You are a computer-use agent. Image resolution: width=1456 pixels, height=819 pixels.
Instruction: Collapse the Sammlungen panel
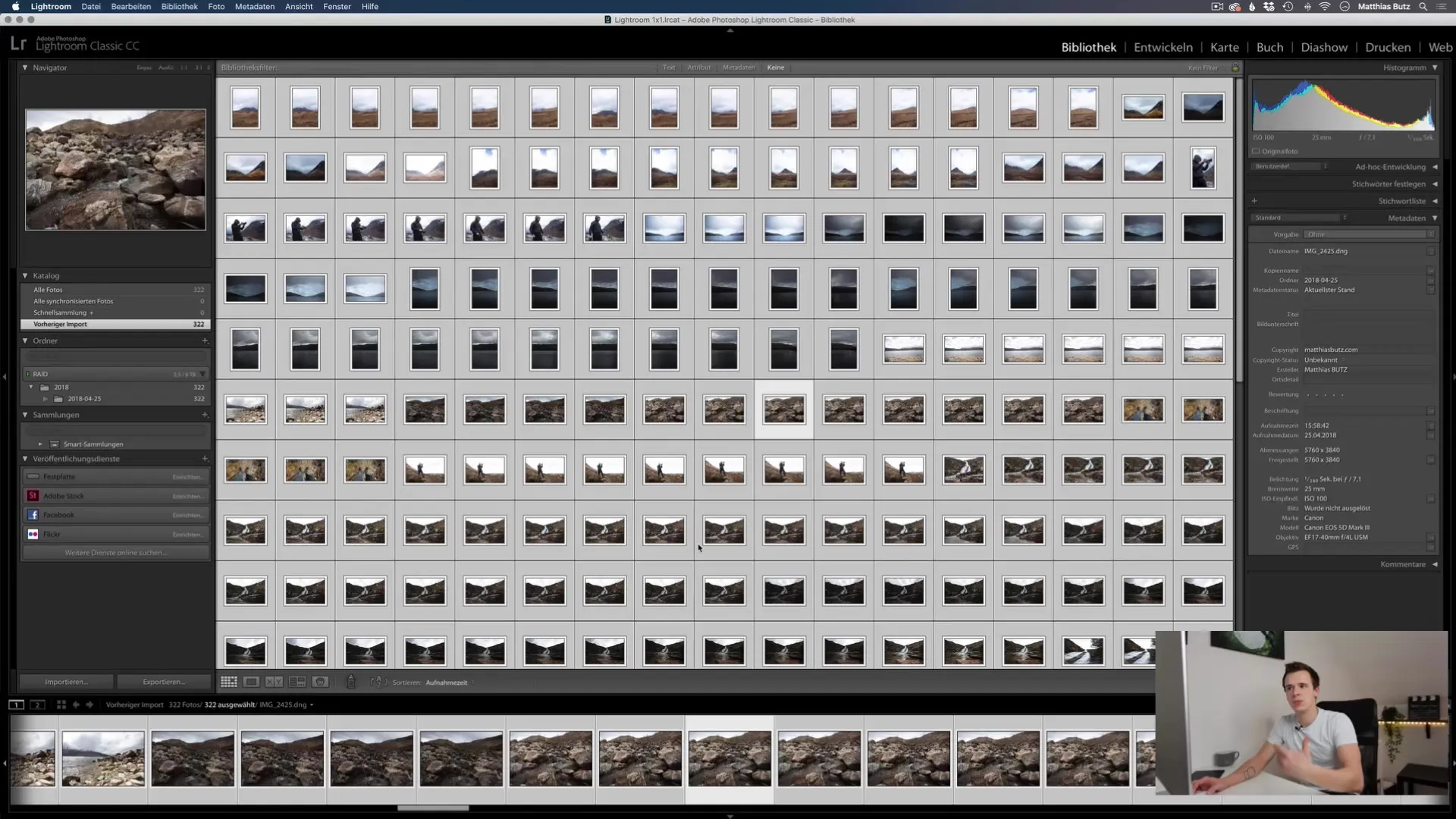[x=25, y=415]
